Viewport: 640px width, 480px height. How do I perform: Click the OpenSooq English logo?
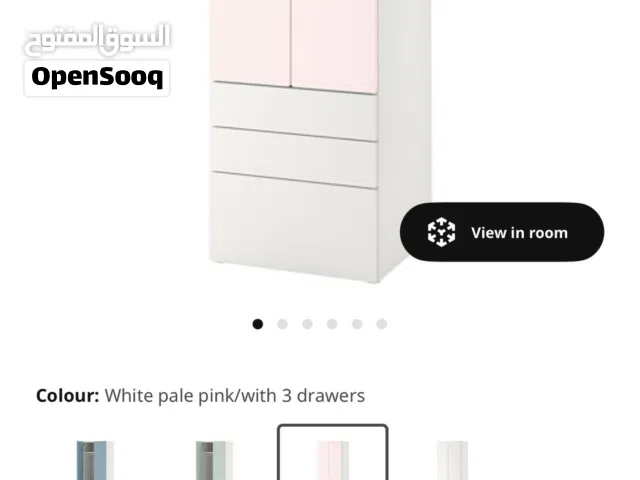point(97,78)
